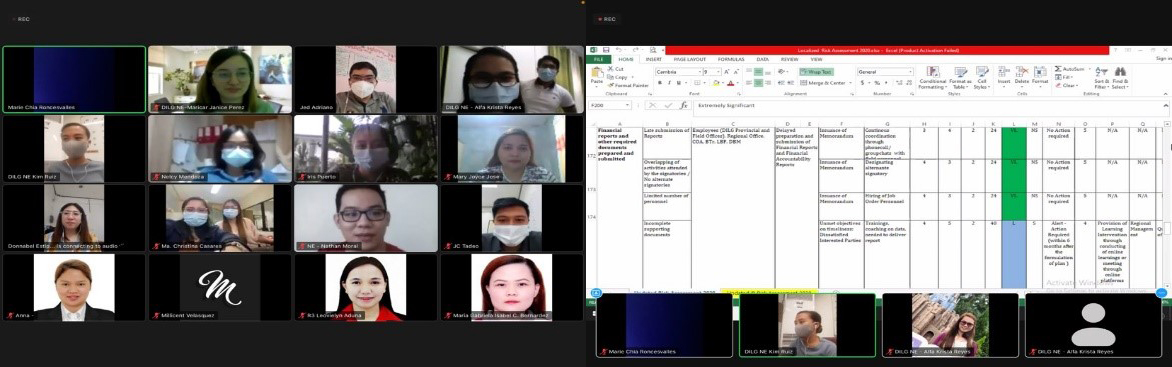Click the Font Color red A swatch
Image resolution: width=1172 pixels, height=367 pixels.
click(x=730, y=83)
